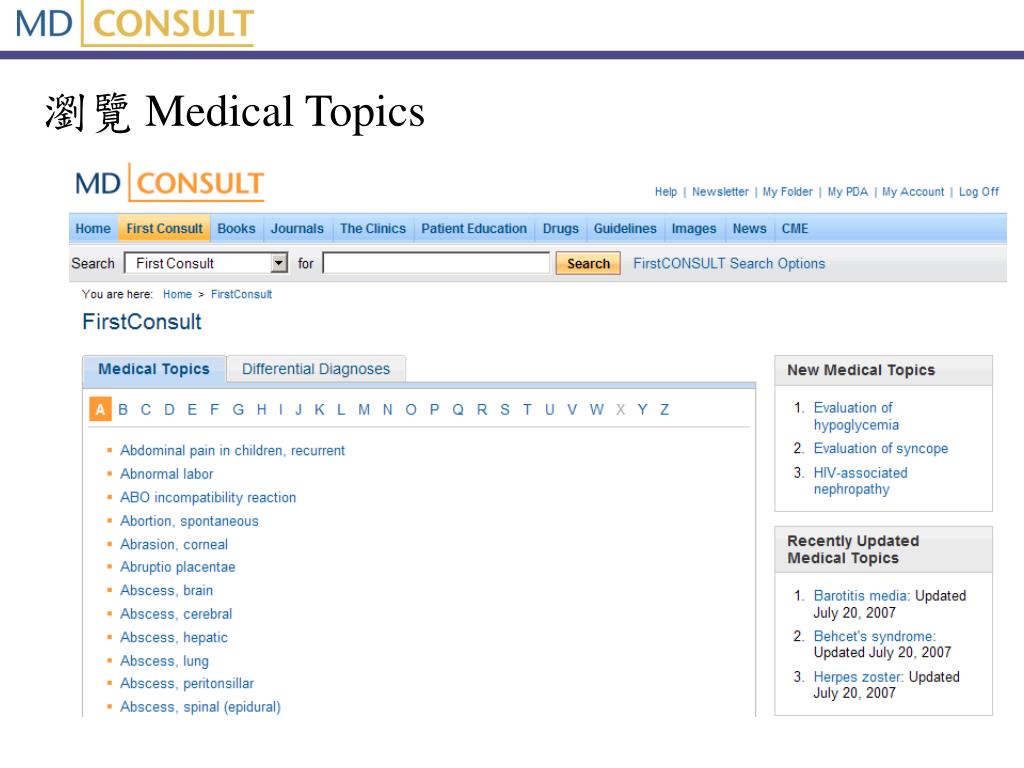Image resolution: width=1024 pixels, height=768 pixels.
Task: Click the MD Consult site logo
Action: pos(170,184)
